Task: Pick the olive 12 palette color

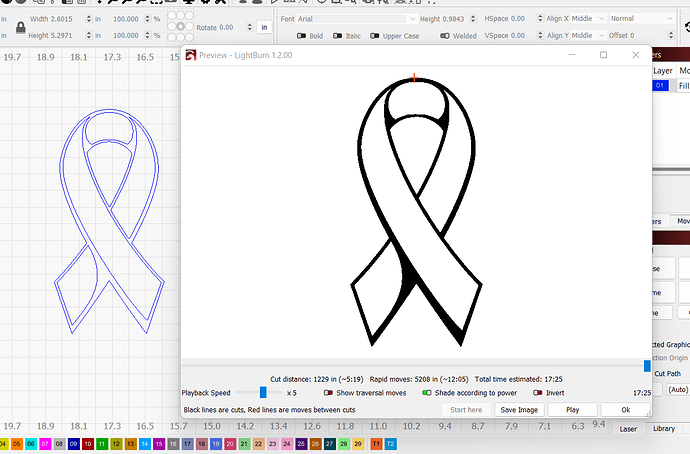Action: click(x=116, y=444)
